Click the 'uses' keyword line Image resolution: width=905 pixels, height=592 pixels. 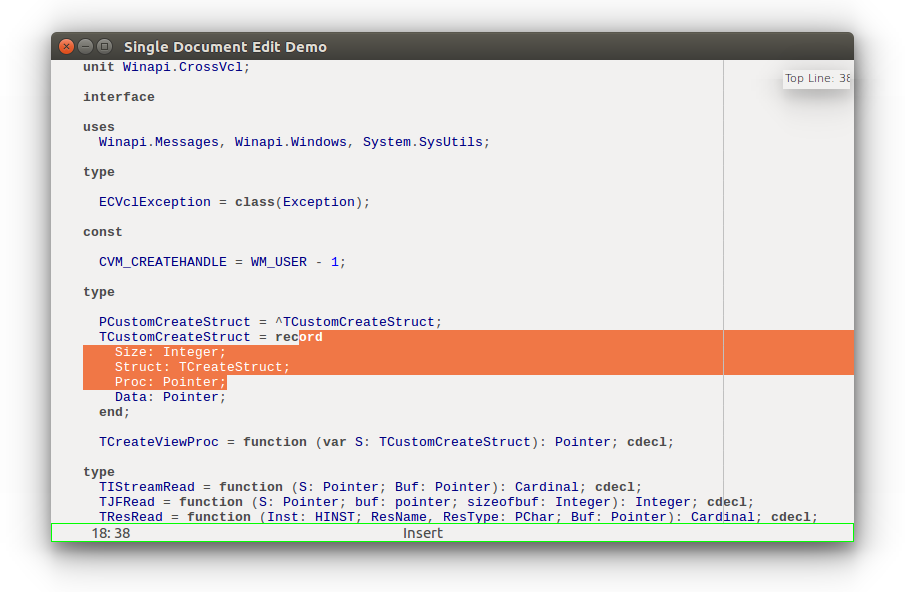point(99,127)
